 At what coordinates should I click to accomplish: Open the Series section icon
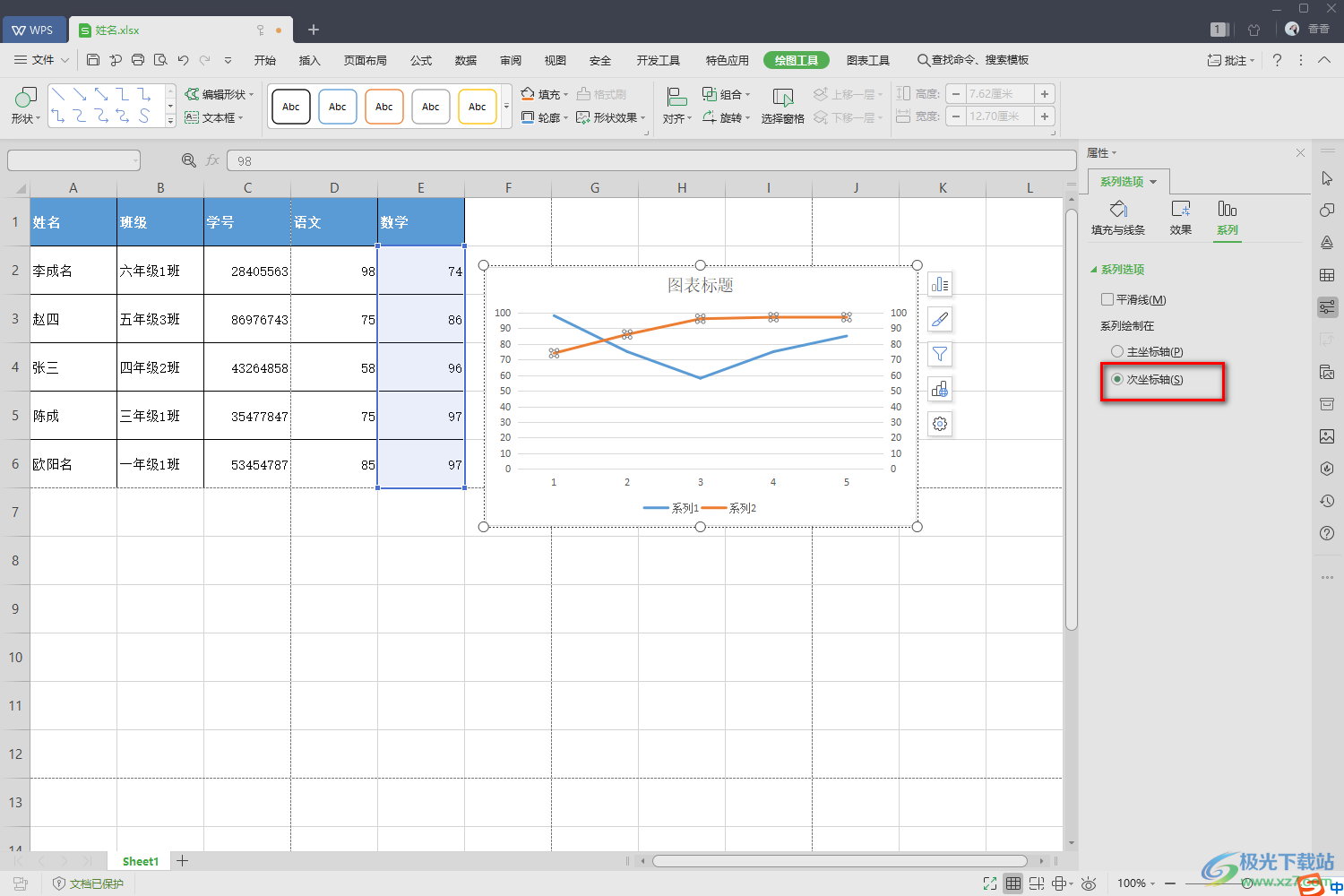[1228, 218]
